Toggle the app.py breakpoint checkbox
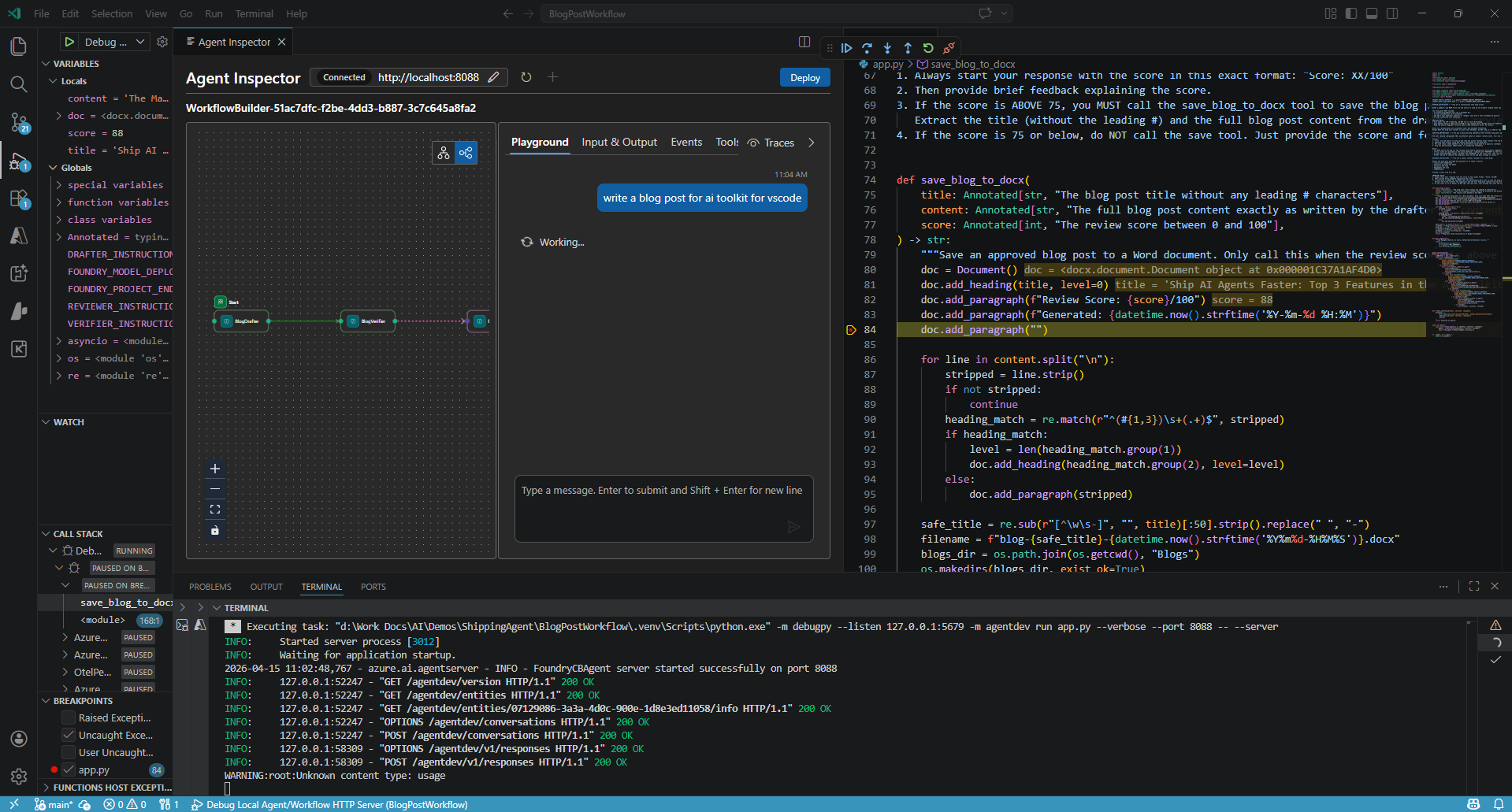The image size is (1512, 812). coord(68,769)
